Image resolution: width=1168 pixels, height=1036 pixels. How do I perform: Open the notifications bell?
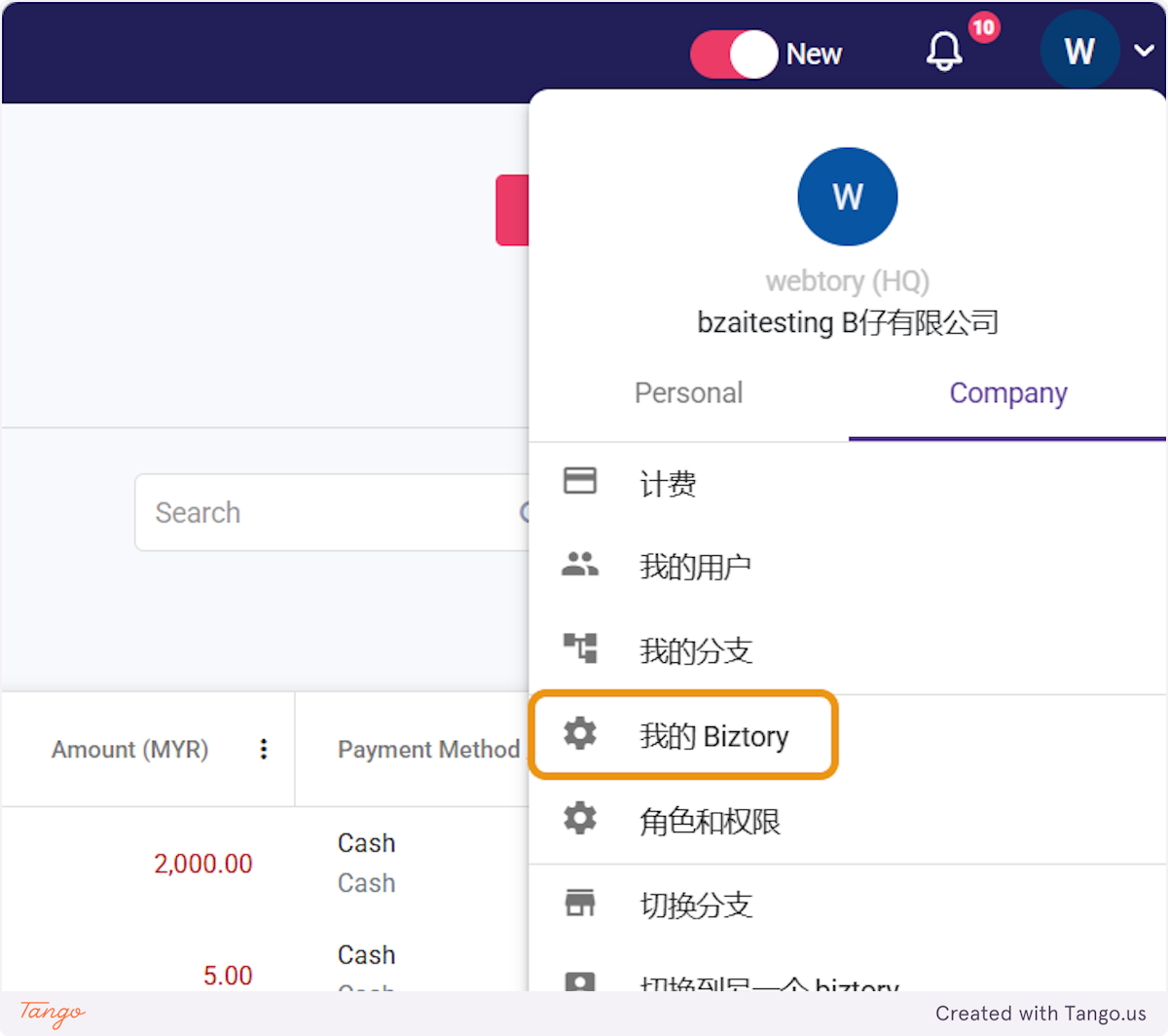tap(944, 51)
